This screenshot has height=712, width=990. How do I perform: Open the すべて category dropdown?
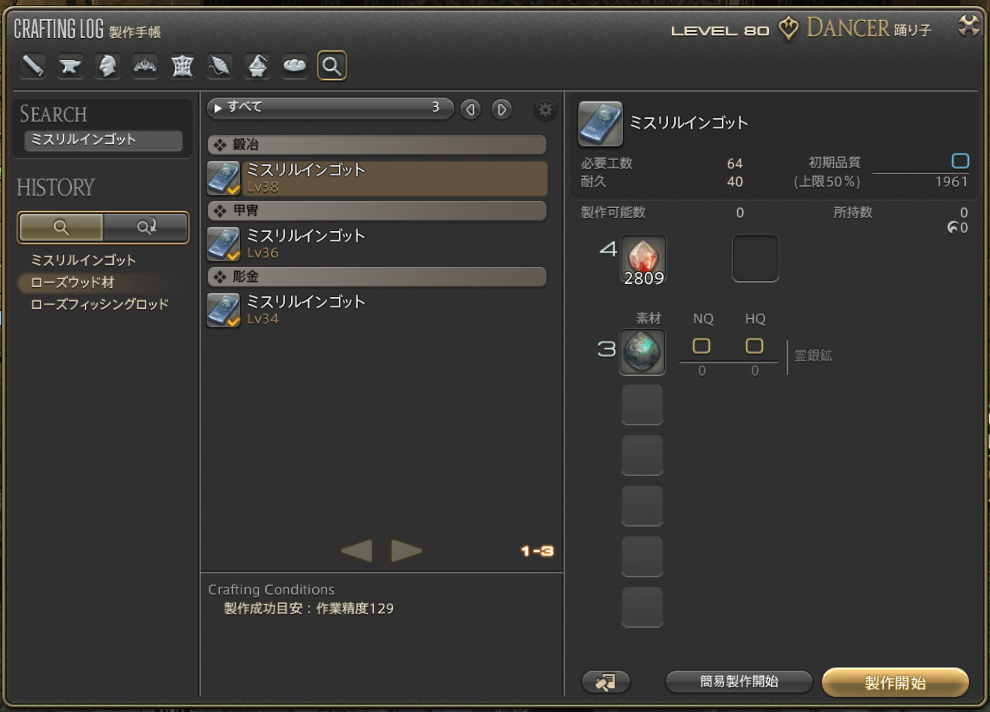pos(330,108)
